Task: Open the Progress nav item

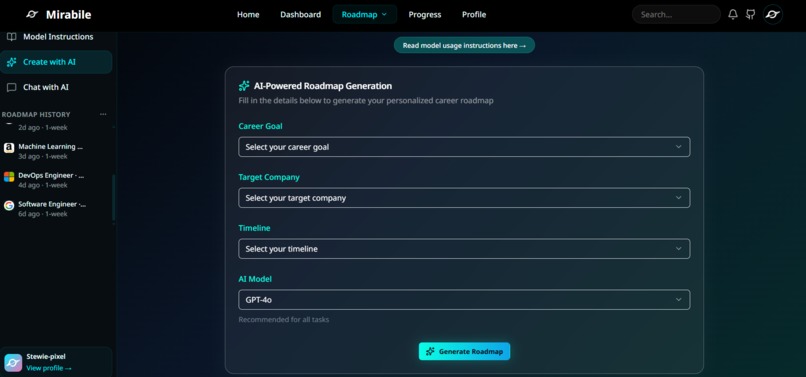Action: click(425, 14)
